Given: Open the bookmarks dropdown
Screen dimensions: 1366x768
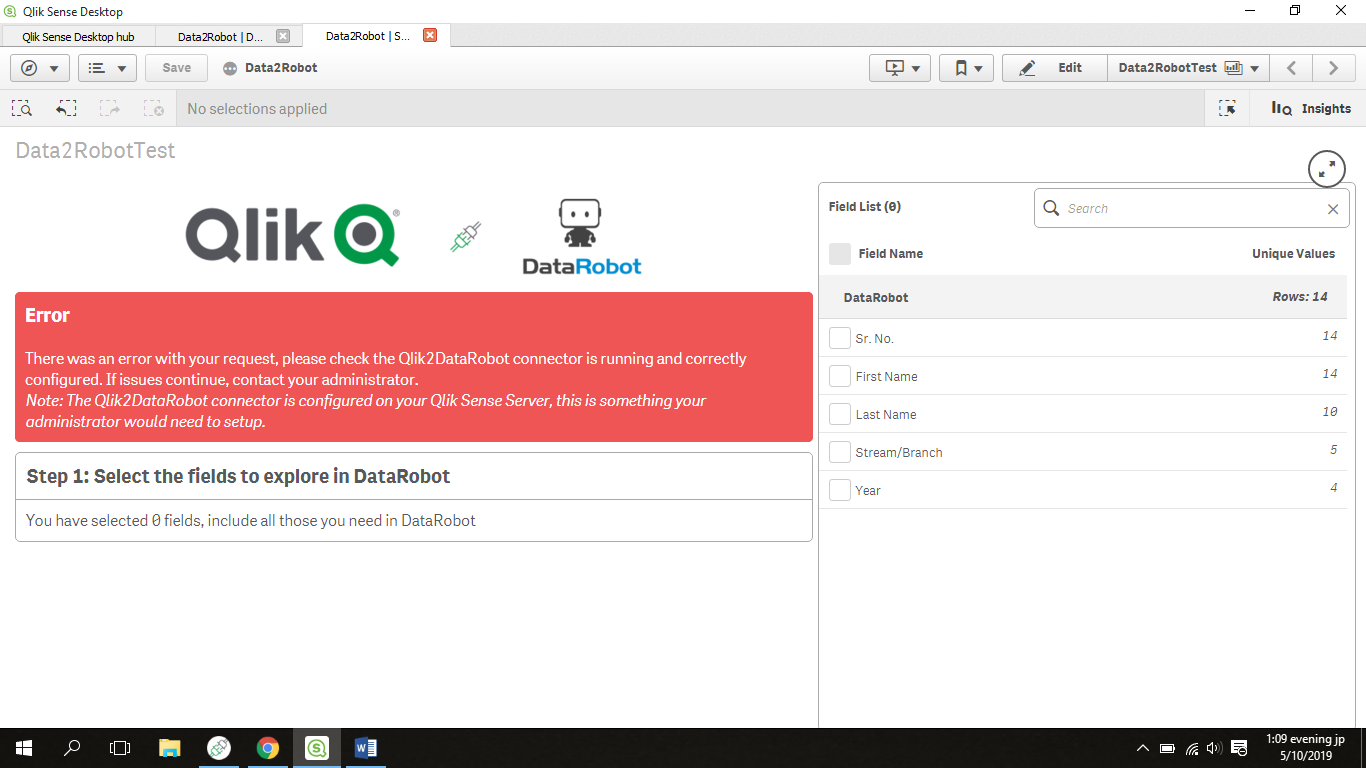Looking at the screenshot, I should [x=967, y=68].
